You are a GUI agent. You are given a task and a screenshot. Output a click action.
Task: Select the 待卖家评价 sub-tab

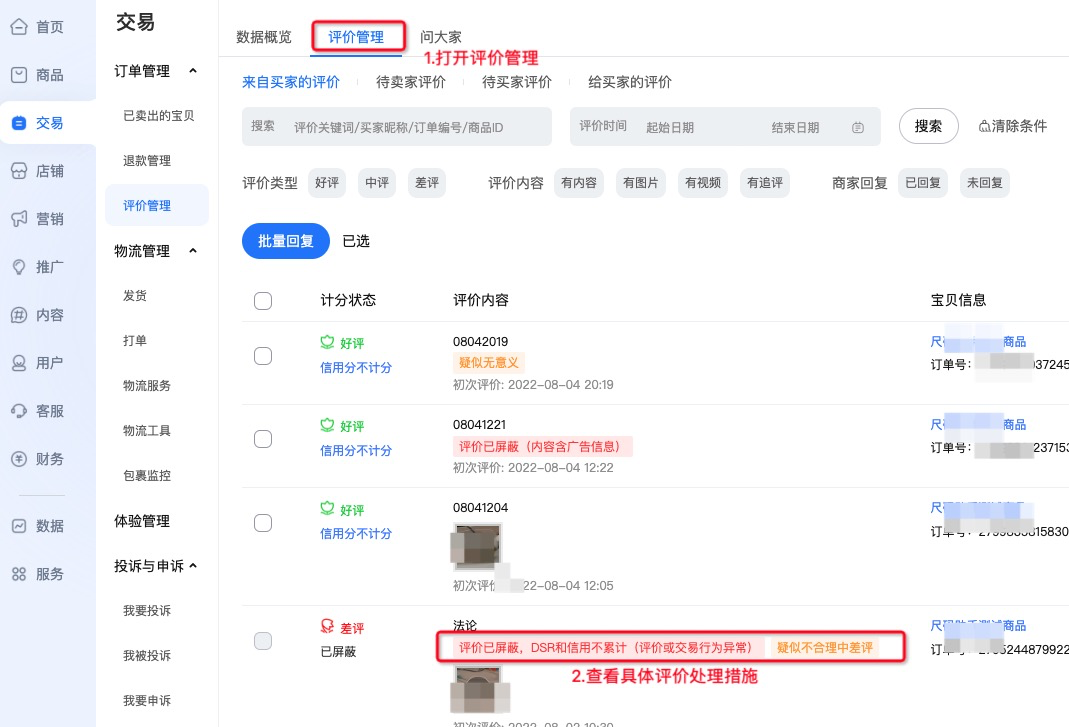[x=411, y=82]
